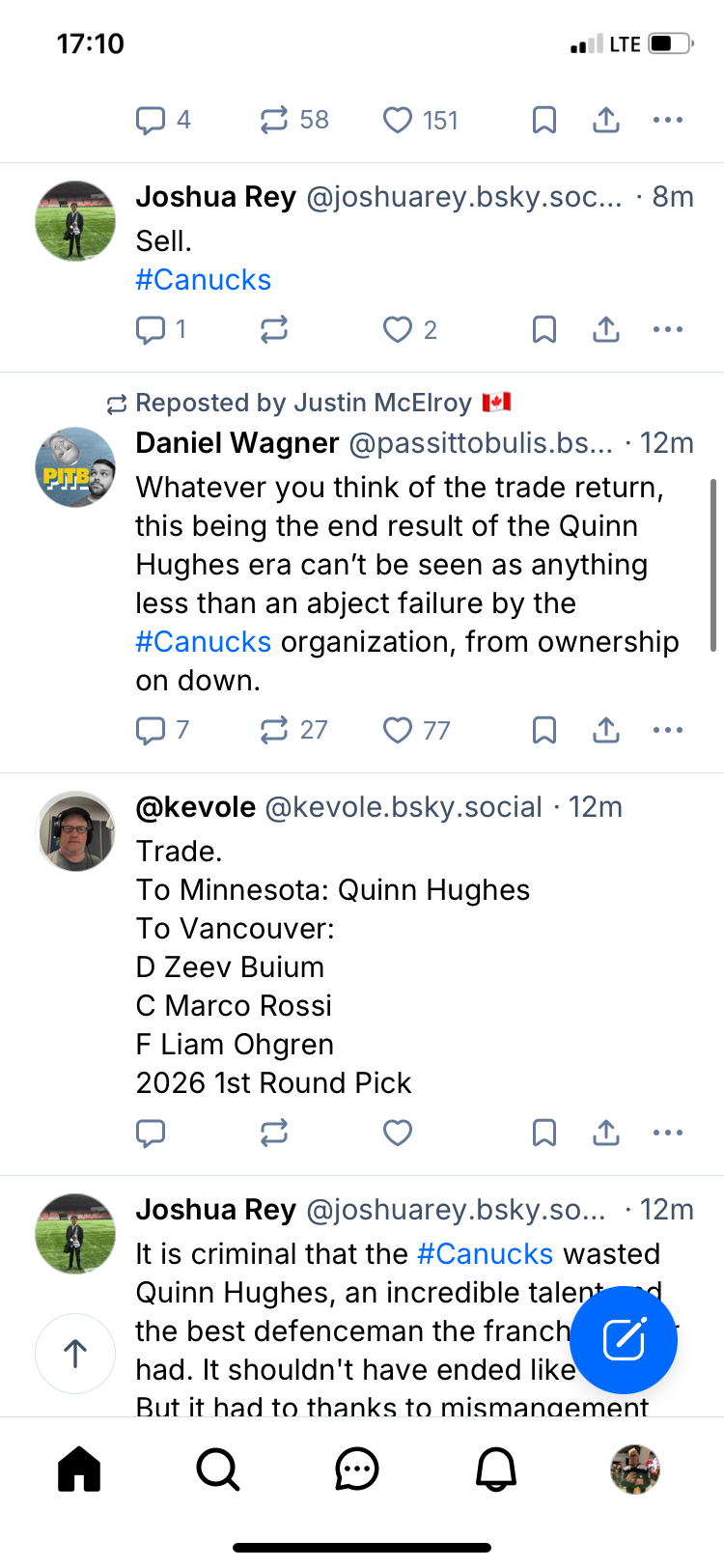The width and height of the screenshot is (724, 1568).
Task: Open the Notifications bell tab
Action: (x=496, y=1470)
